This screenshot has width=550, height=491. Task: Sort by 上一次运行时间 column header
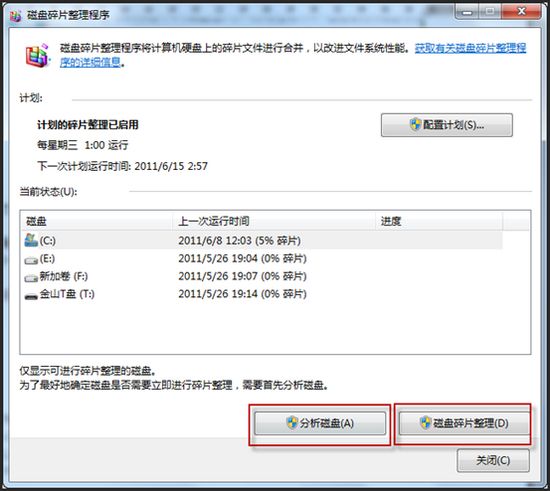click(x=274, y=221)
